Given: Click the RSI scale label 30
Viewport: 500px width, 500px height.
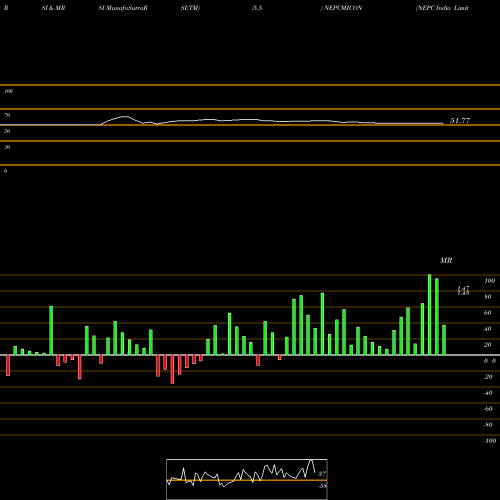Looking at the screenshot, I should coord(7,147).
